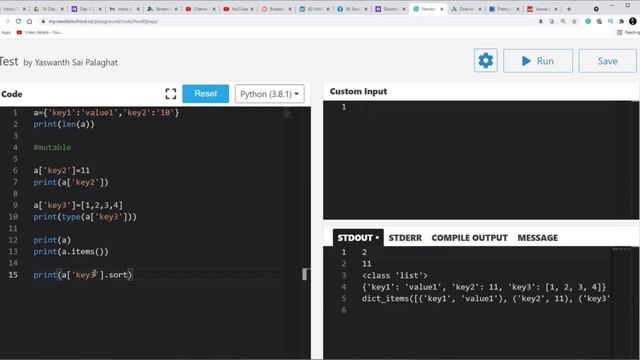
Task: Open the Apps bookmark shortcut
Action: (x=6, y=32)
